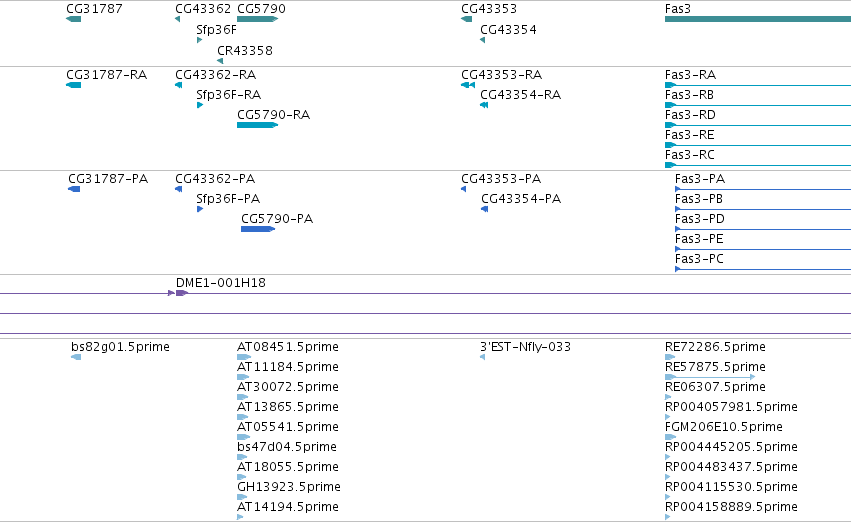Click the AT05541.5prime label

tap(288, 428)
